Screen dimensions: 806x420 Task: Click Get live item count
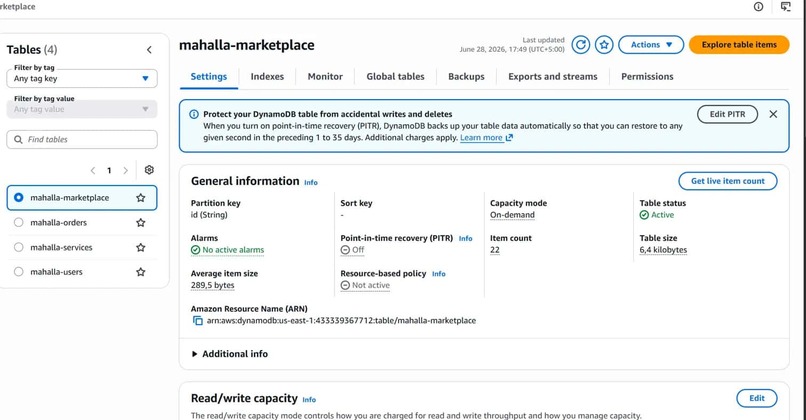[728, 181]
